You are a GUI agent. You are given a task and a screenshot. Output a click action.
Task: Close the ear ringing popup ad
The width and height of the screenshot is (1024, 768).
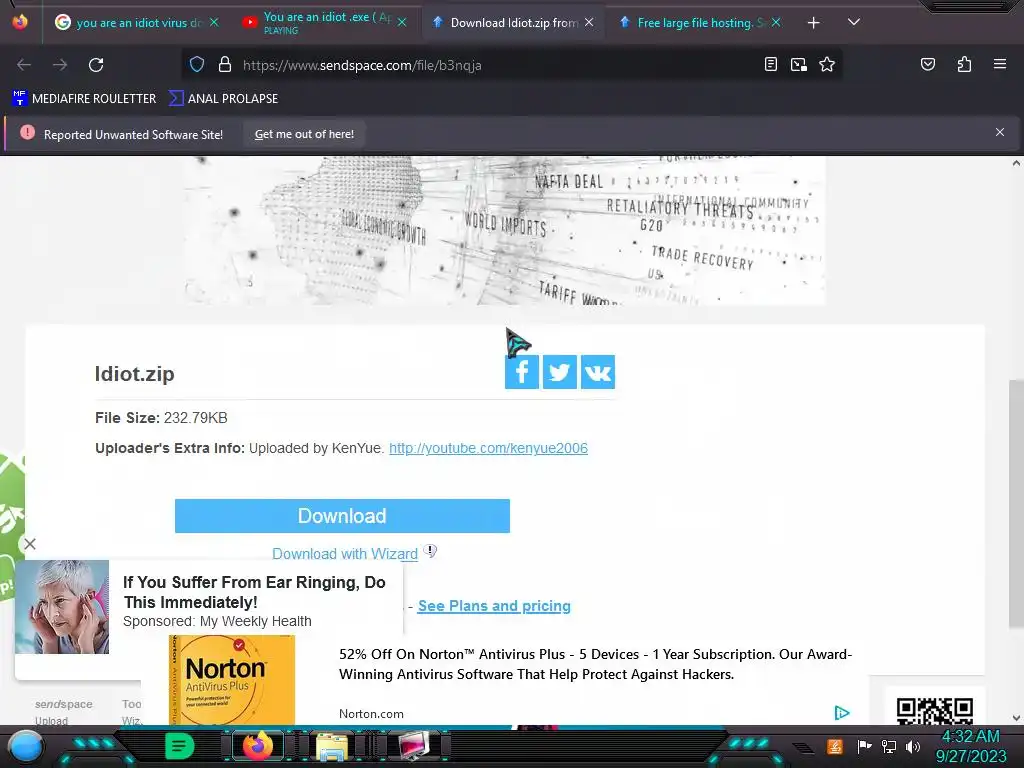point(29,544)
